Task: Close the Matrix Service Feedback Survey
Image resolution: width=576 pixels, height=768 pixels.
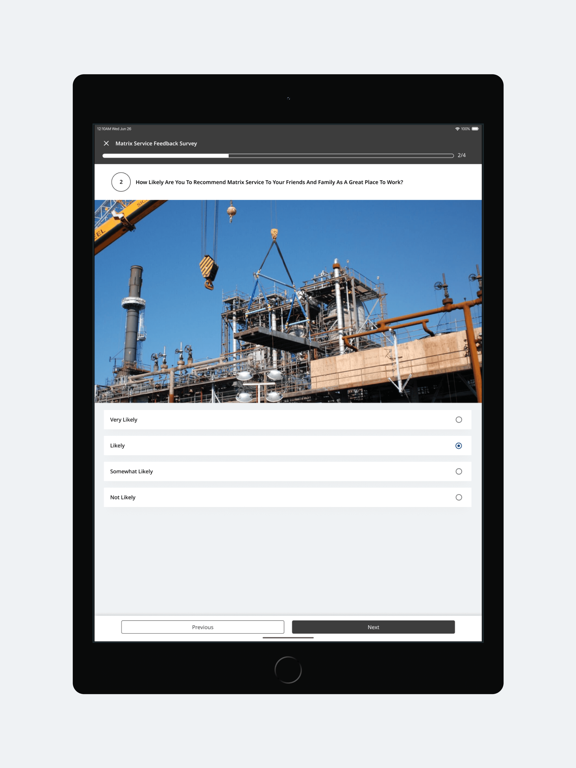Action: pyautogui.click(x=106, y=144)
